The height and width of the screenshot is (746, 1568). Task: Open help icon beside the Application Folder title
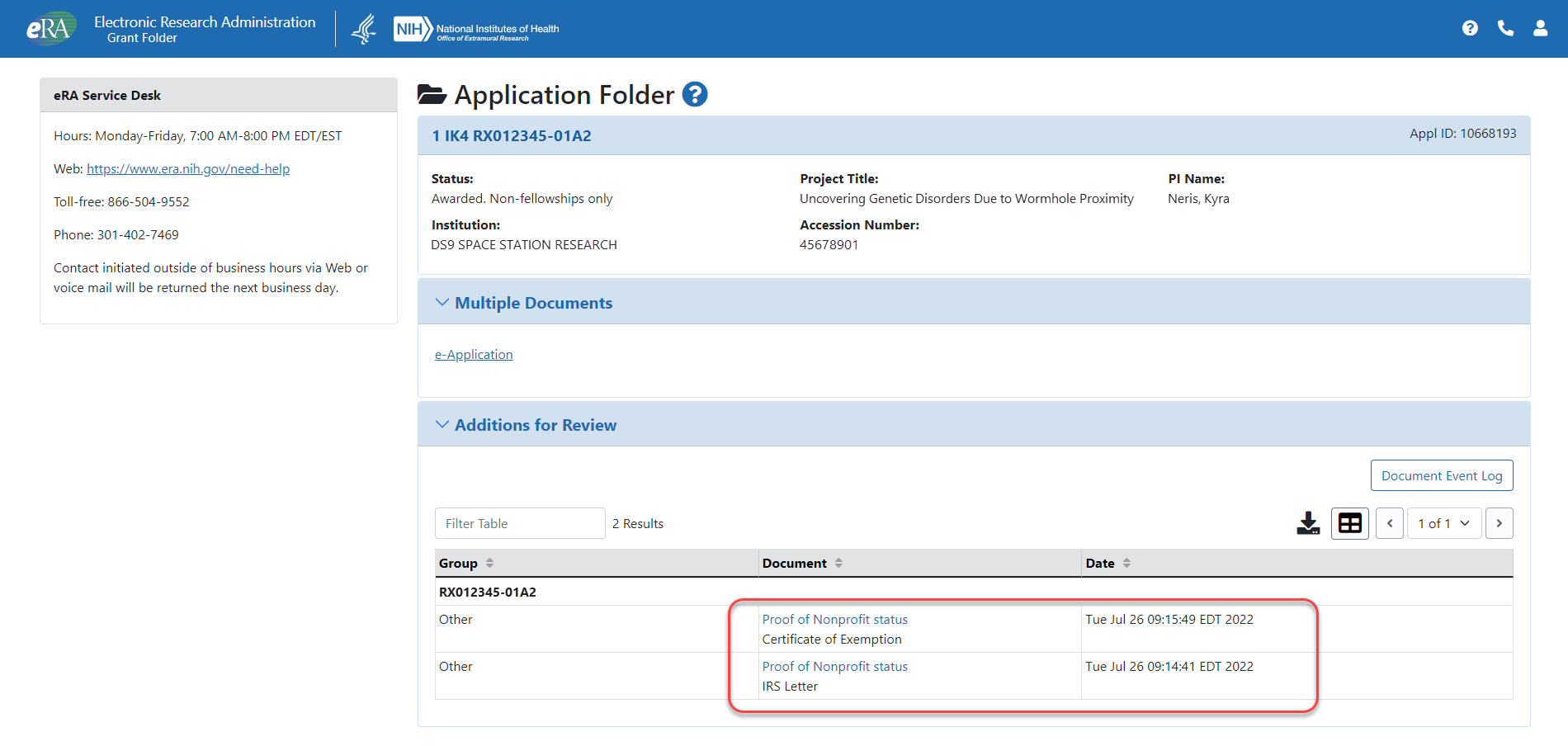695,95
